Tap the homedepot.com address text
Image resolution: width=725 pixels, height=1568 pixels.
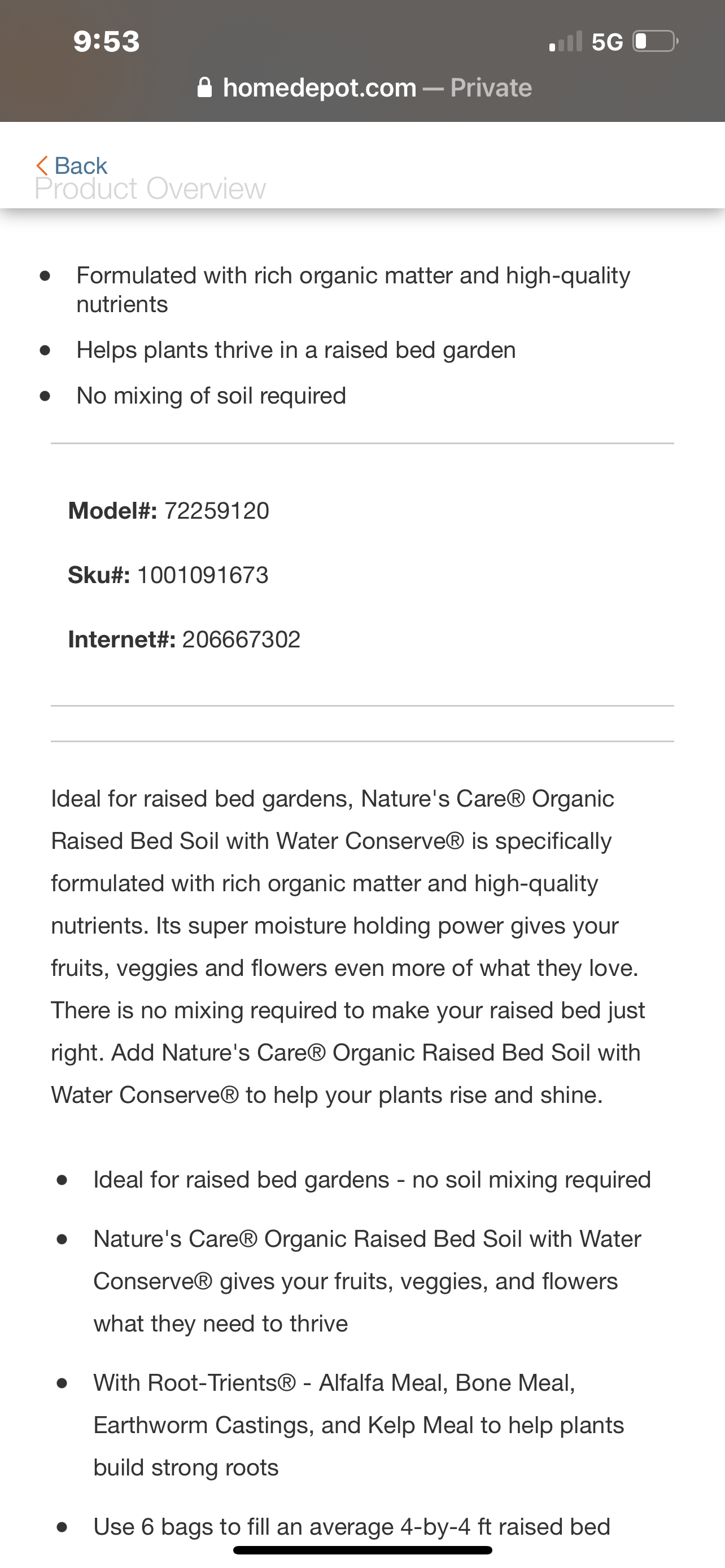[x=320, y=87]
